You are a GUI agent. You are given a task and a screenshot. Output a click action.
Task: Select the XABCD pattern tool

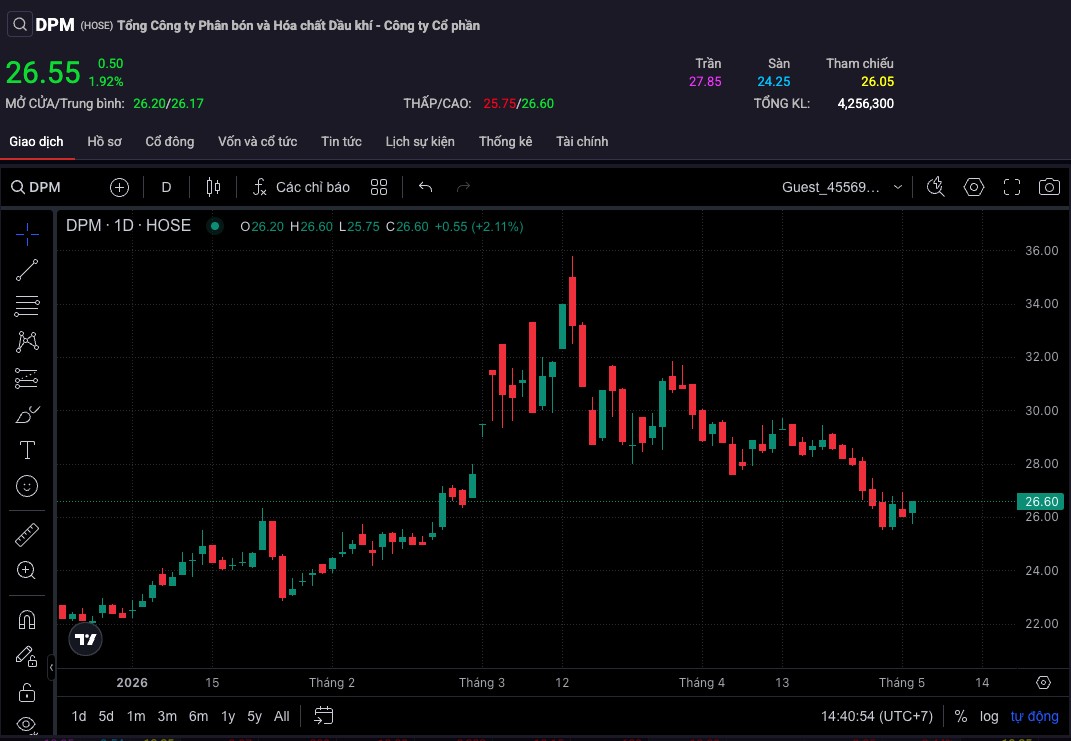point(27,341)
